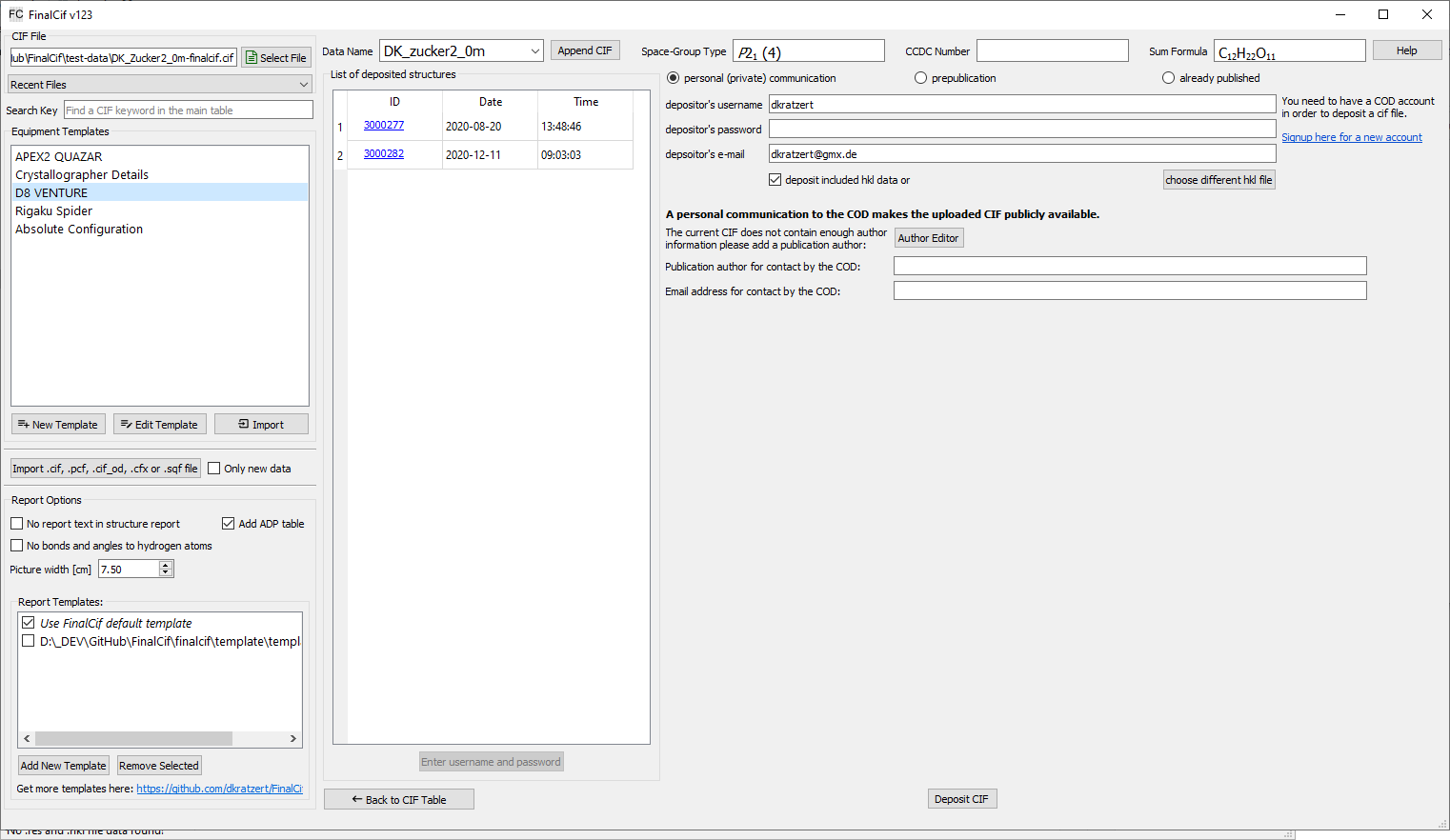Screen dimensions: 1450x840
Task: Click the Import template button
Action: 261,425
